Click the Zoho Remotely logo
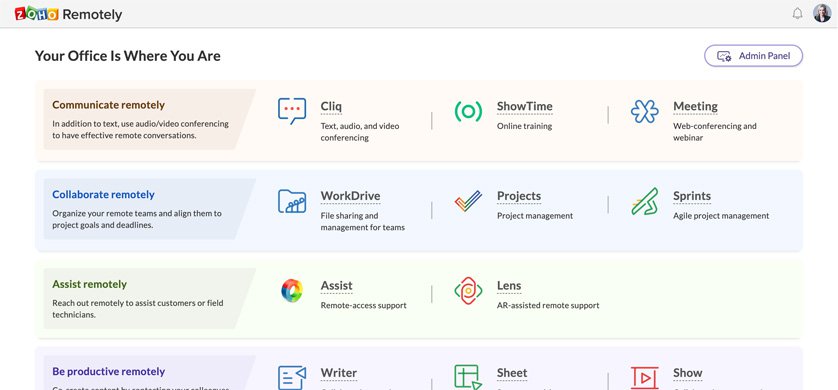Image resolution: width=838 pixels, height=390 pixels. pyautogui.click(x=68, y=14)
